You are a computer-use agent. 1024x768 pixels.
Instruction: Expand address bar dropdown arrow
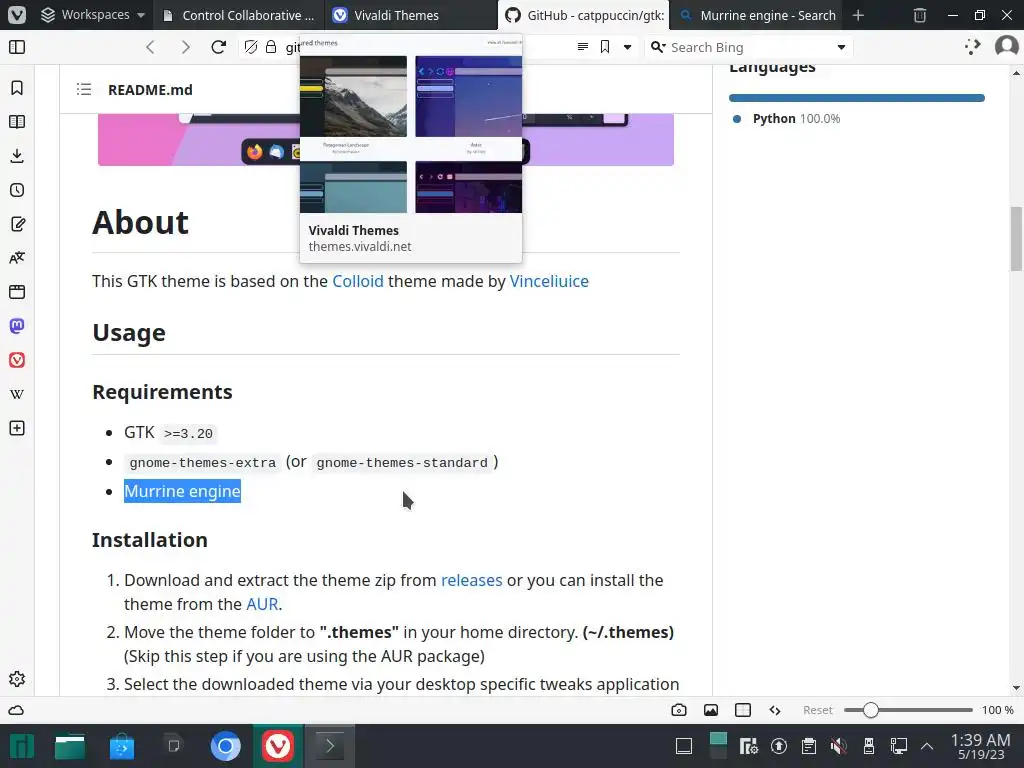tap(628, 47)
